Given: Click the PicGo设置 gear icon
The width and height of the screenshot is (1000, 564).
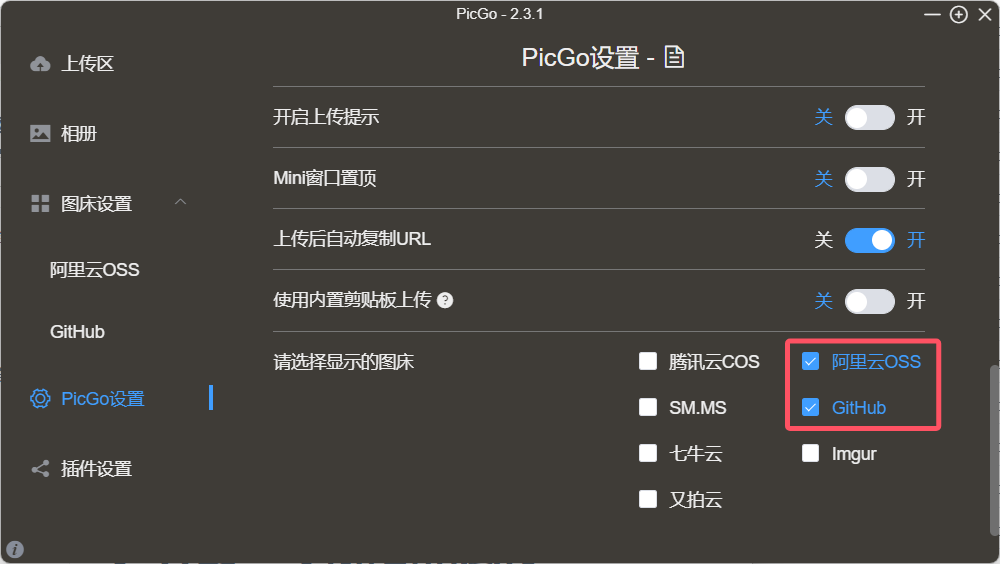Looking at the screenshot, I should [40, 398].
